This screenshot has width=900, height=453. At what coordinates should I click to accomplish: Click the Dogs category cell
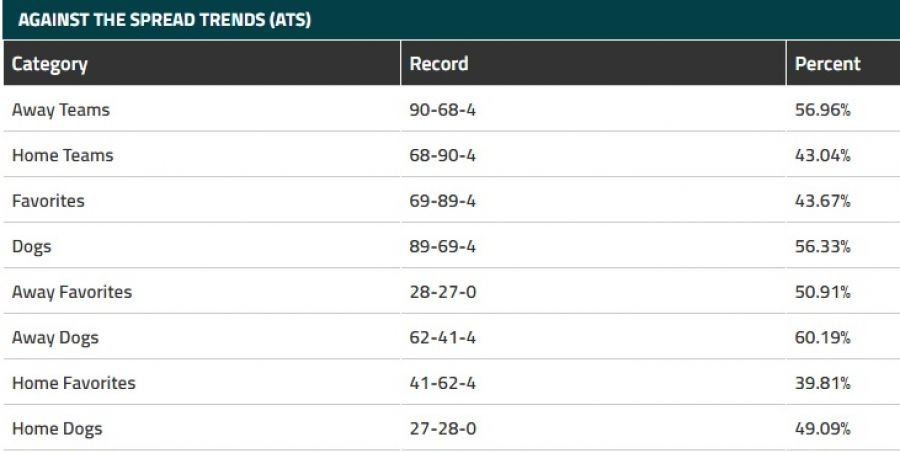(31, 246)
